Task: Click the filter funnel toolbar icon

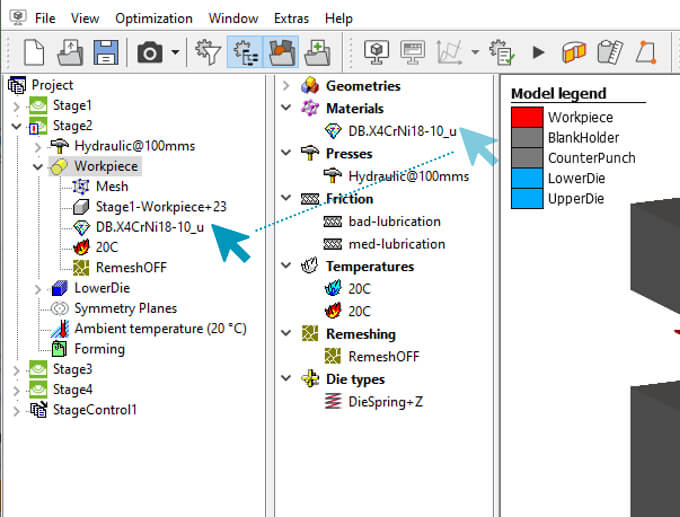Action: [207, 51]
